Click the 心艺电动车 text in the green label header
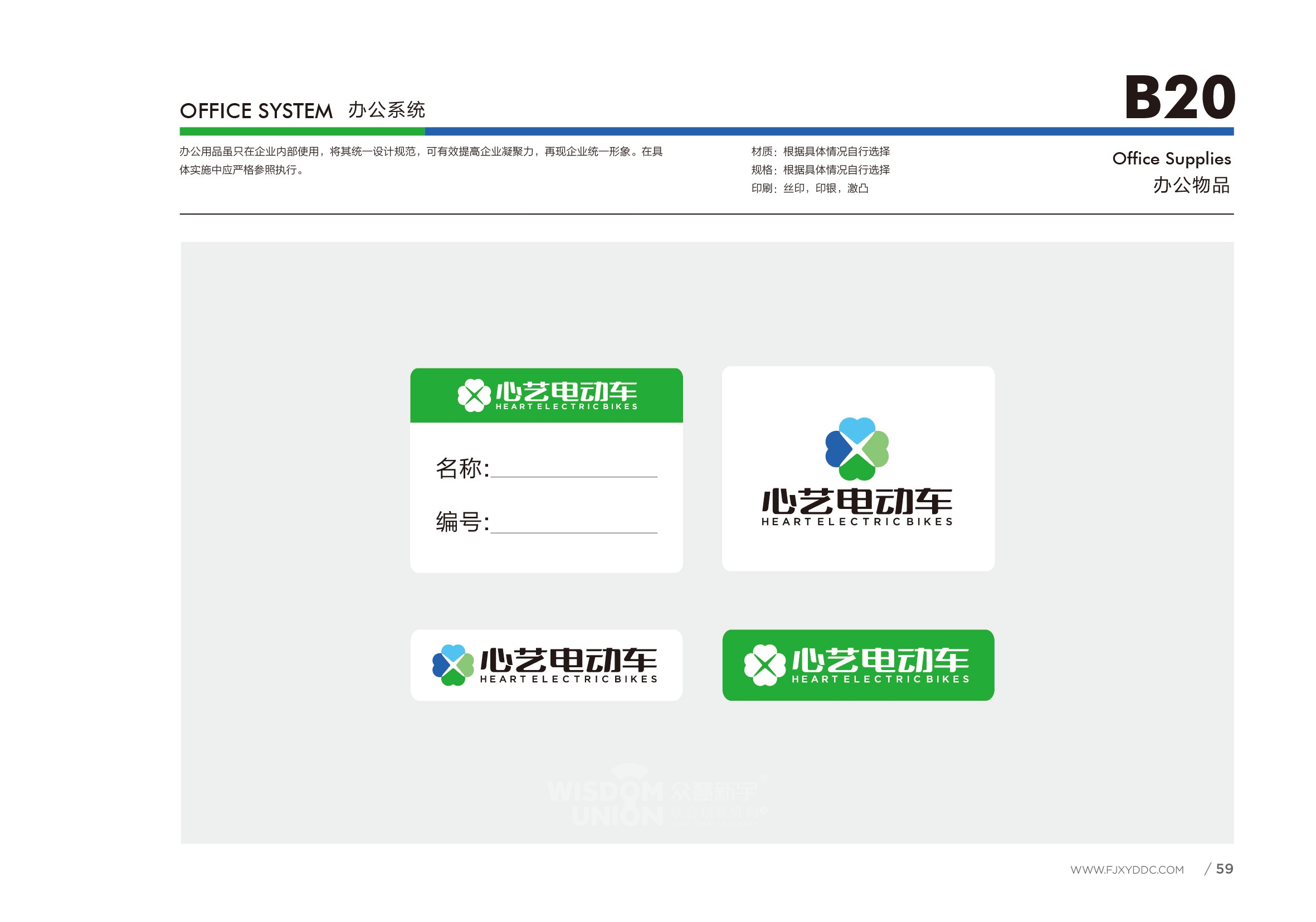This screenshot has width=1316, height=922. click(x=566, y=392)
